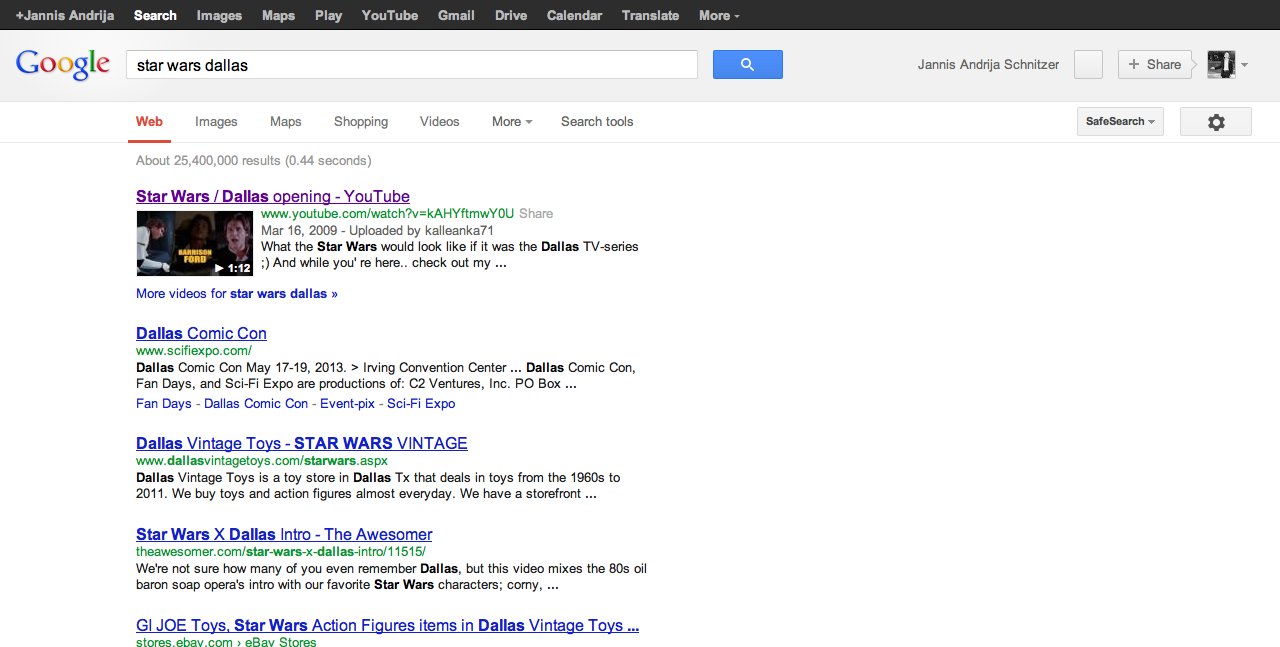Open the settings gear button

pyautogui.click(x=1216, y=122)
